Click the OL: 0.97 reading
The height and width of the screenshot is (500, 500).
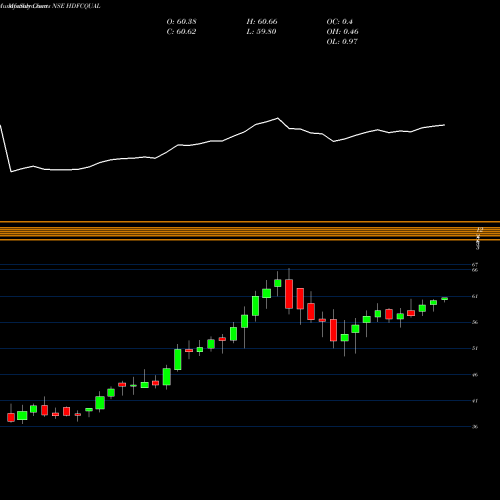[342, 42]
